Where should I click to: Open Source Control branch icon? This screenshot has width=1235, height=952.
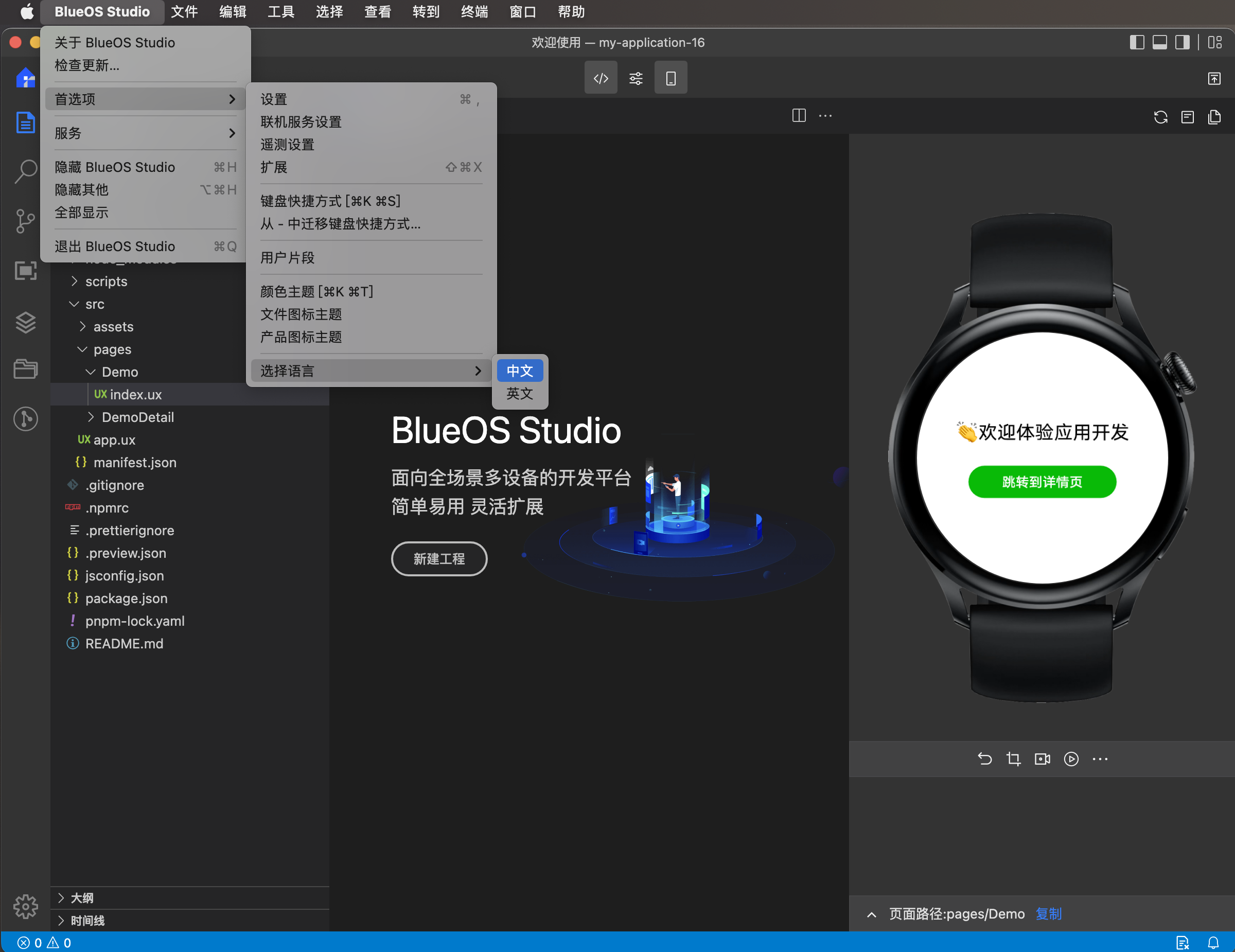(x=25, y=221)
